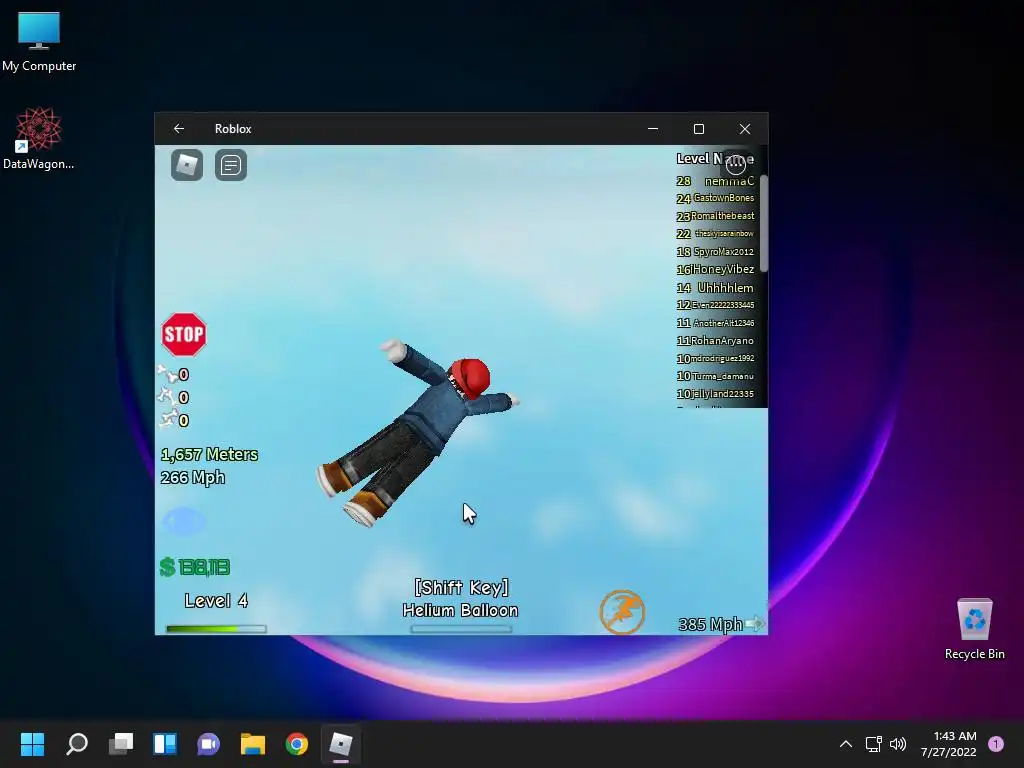Open the volume speaker tray icon
The width and height of the screenshot is (1024, 768).
898,744
